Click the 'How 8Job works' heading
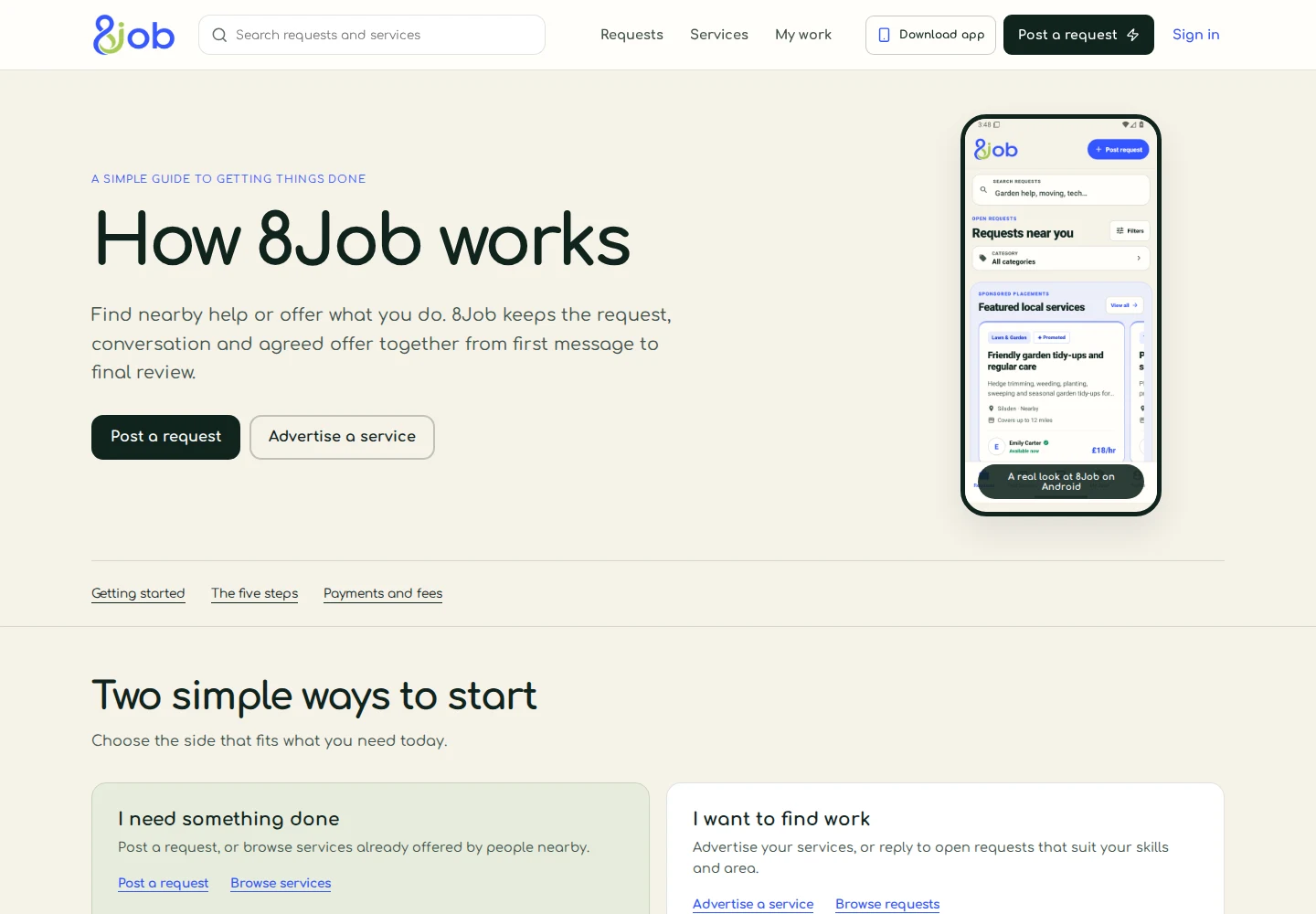Screen dimensions: 1316x914 362,239
